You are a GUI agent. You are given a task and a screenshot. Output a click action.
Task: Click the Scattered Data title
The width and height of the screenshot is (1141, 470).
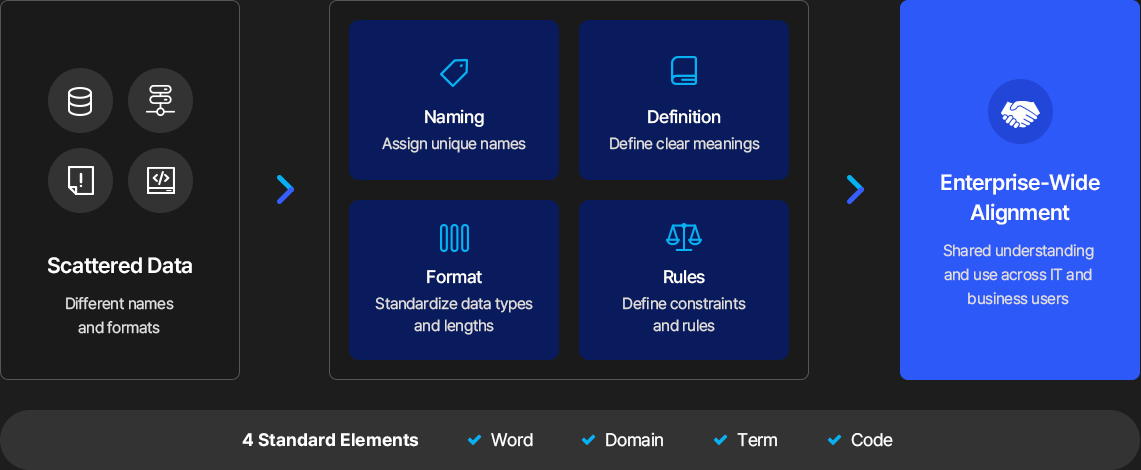[x=120, y=266]
